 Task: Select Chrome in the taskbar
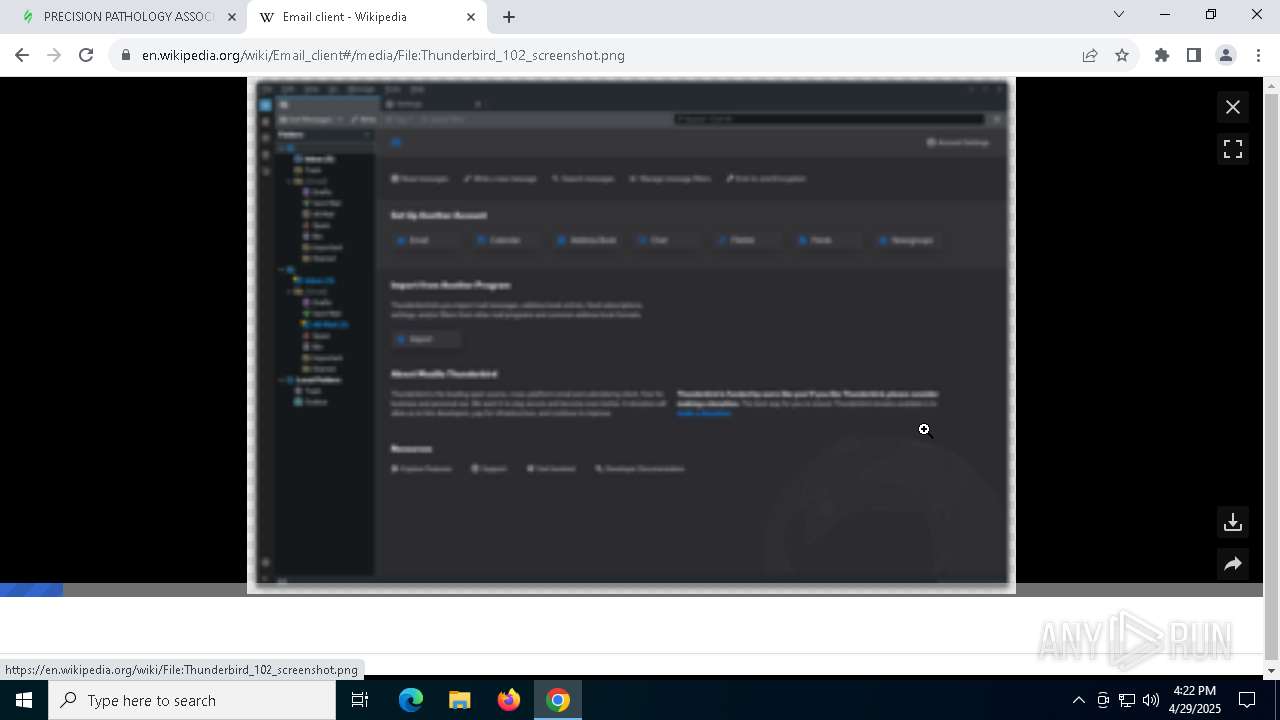[558, 700]
